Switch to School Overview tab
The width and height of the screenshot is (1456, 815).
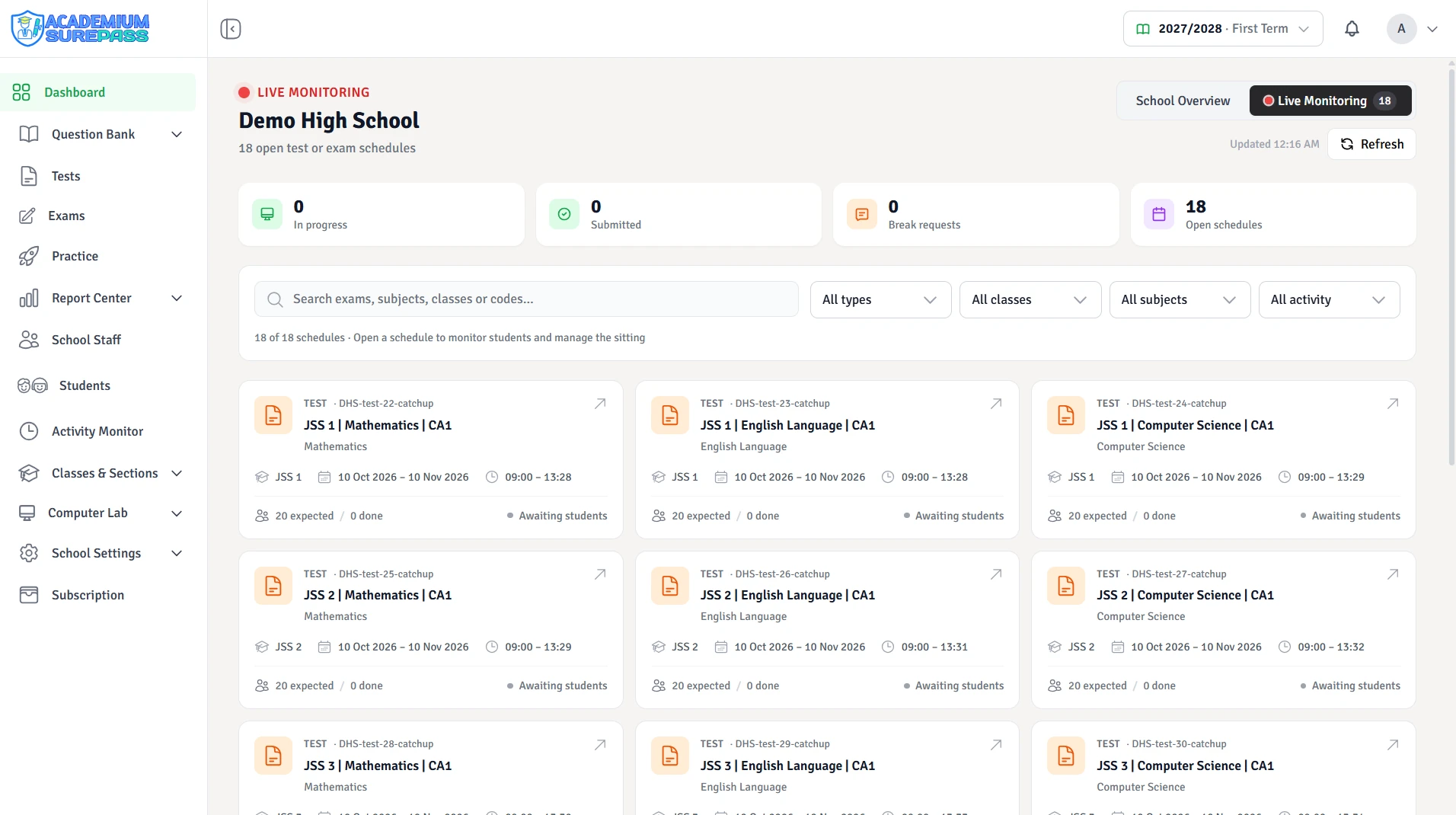(x=1183, y=101)
